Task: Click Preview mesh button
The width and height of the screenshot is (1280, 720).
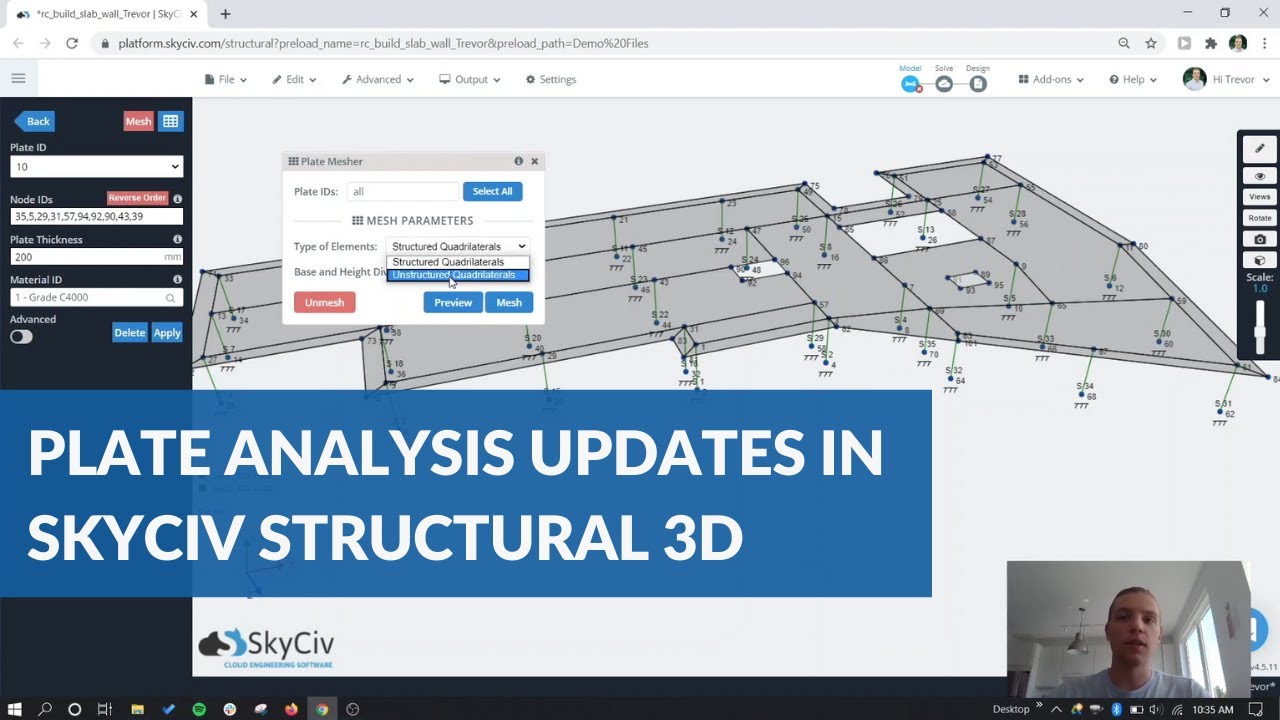Action: coord(453,302)
